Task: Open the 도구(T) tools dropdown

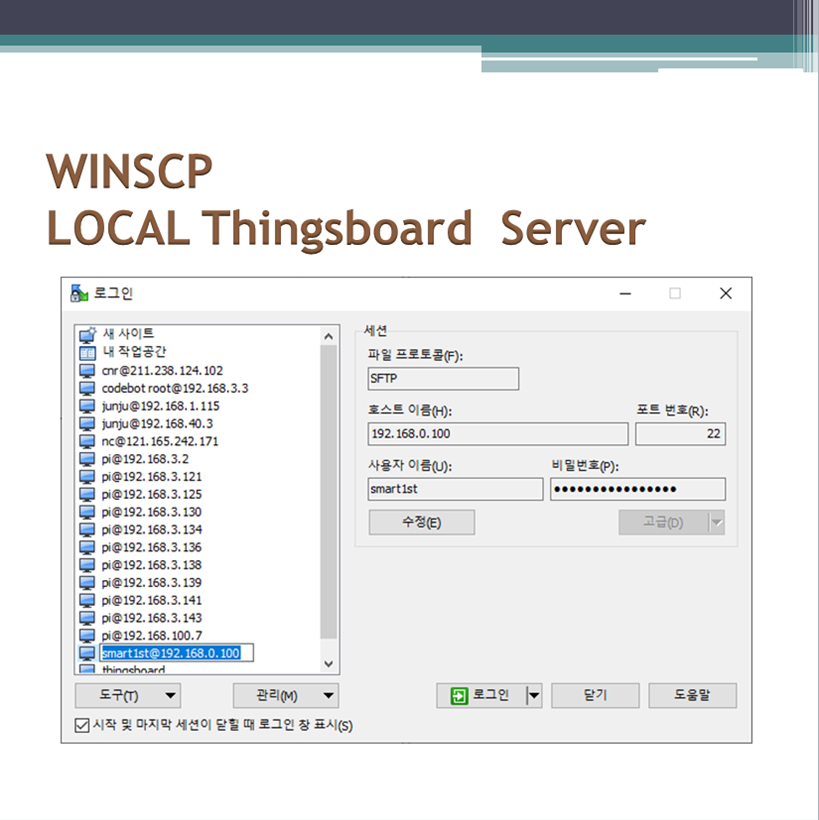Action: (128, 696)
